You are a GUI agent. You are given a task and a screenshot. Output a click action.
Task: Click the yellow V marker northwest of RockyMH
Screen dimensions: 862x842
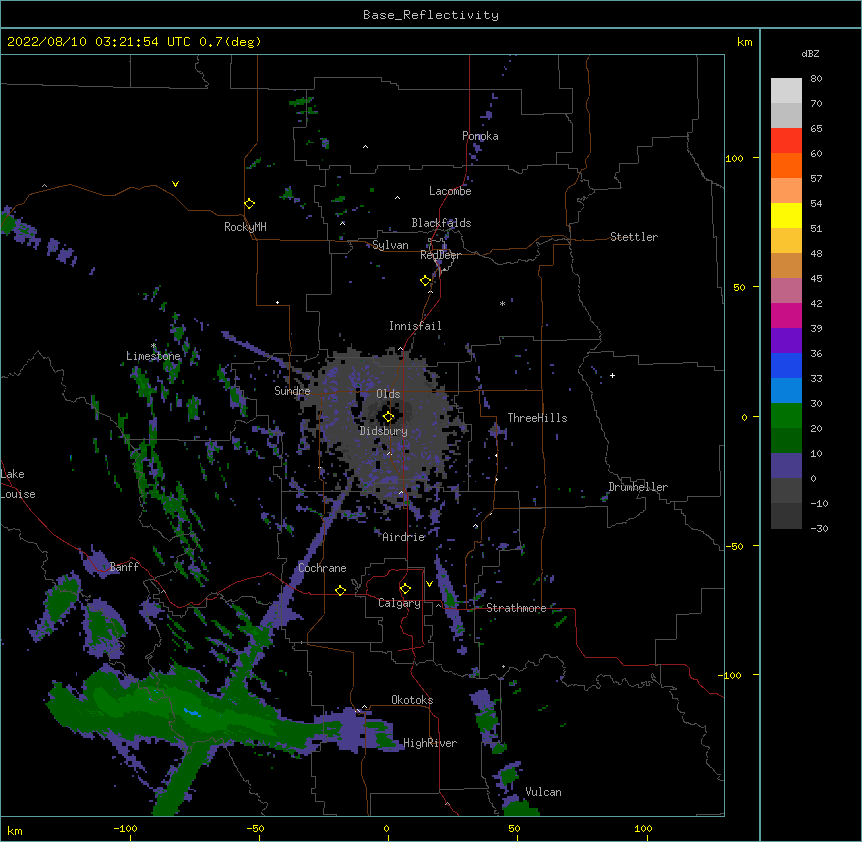tap(175, 184)
